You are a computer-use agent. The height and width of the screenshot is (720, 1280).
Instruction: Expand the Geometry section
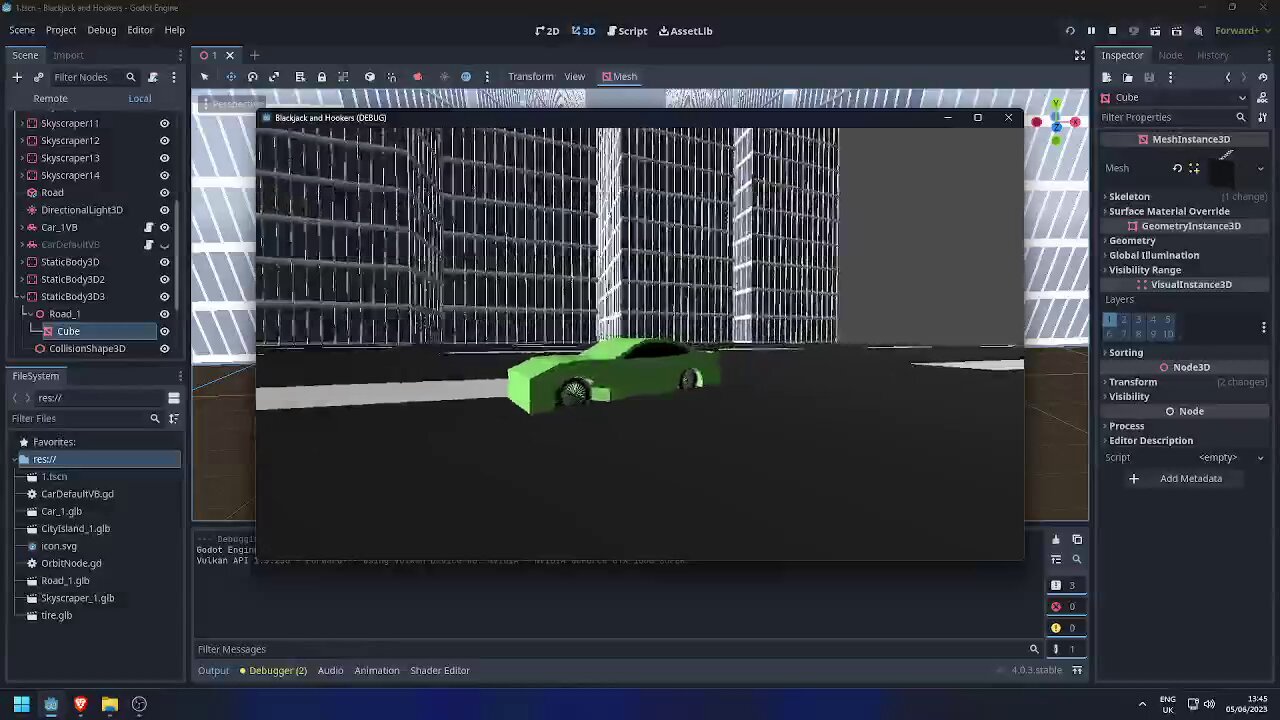[x=1132, y=241]
